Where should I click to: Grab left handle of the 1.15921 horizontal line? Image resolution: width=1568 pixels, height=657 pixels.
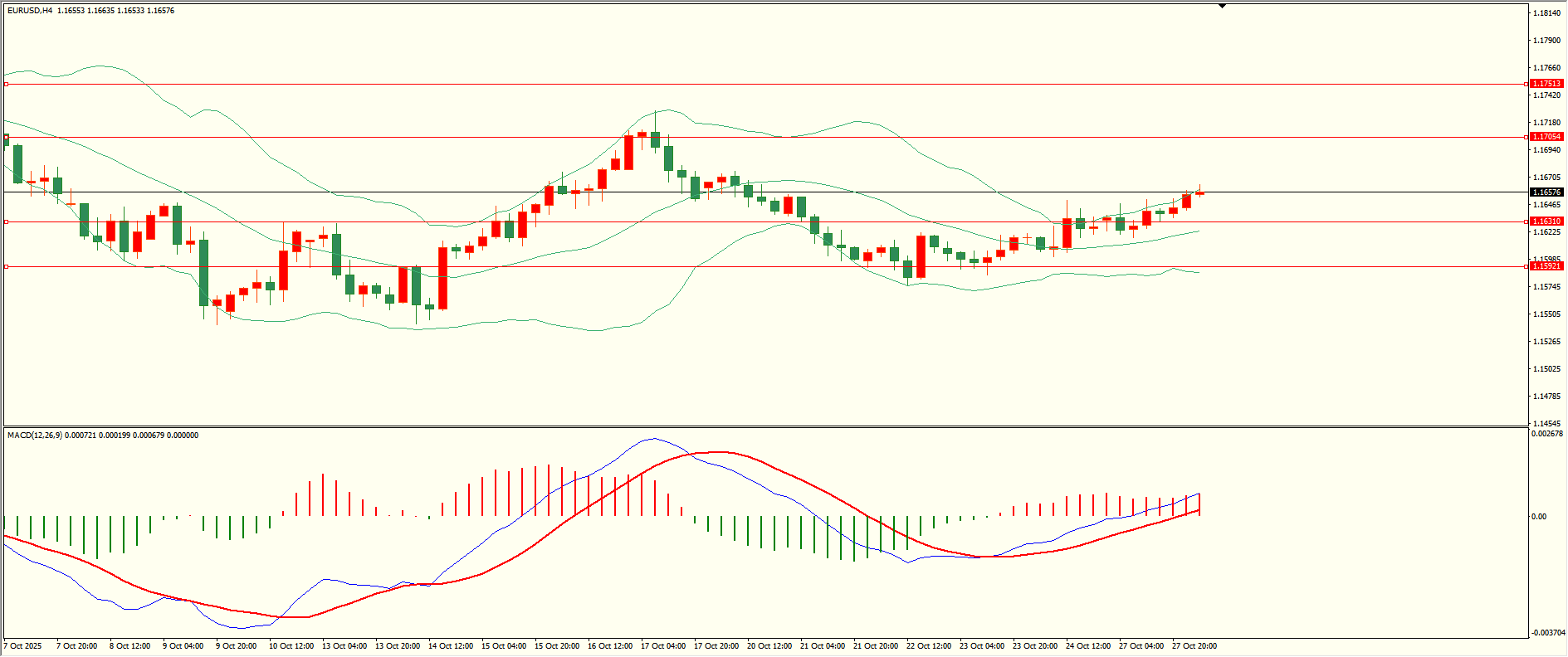pyautogui.click(x=7, y=266)
